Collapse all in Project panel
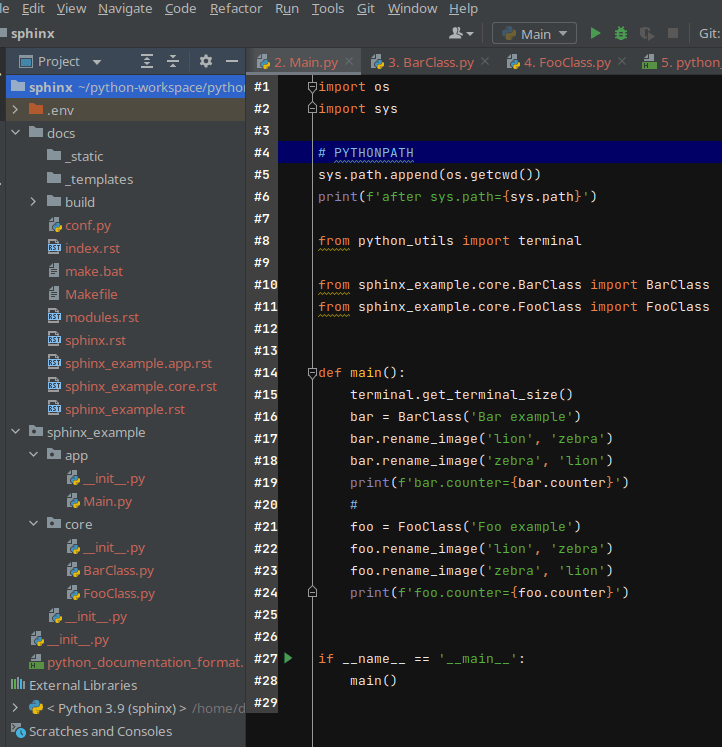This screenshot has height=747, width=722. (x=173, y=61)
